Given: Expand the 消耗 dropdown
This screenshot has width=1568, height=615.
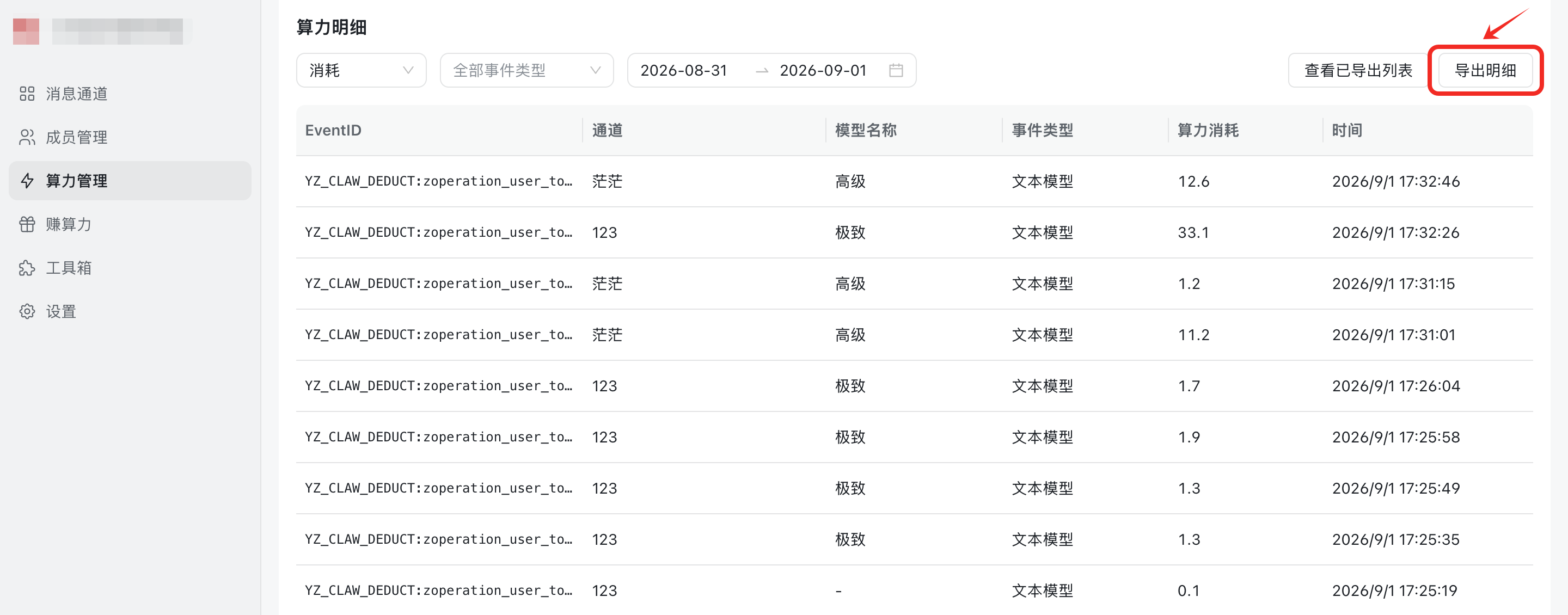Looking at the screenshot, I should [361, 71].
